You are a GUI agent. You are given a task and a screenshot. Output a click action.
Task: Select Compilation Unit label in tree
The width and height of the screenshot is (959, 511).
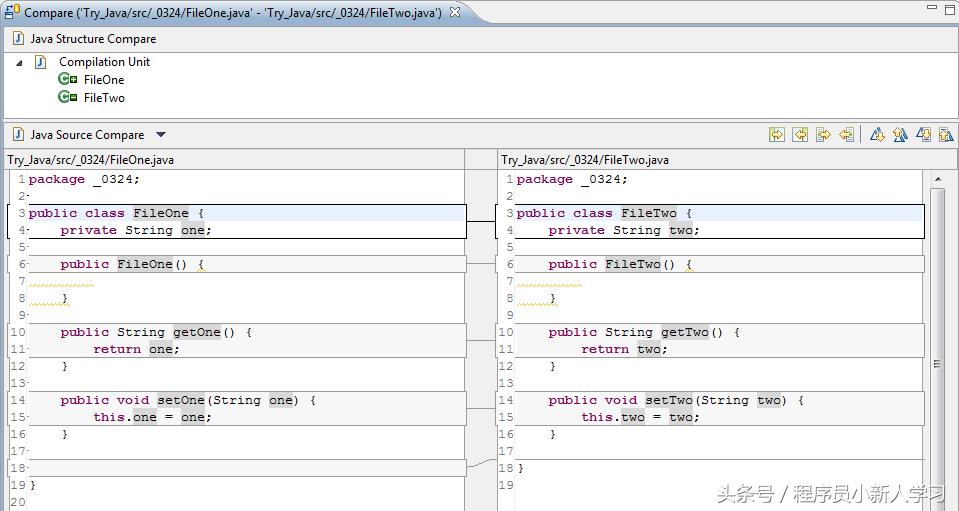pos(104,62)
